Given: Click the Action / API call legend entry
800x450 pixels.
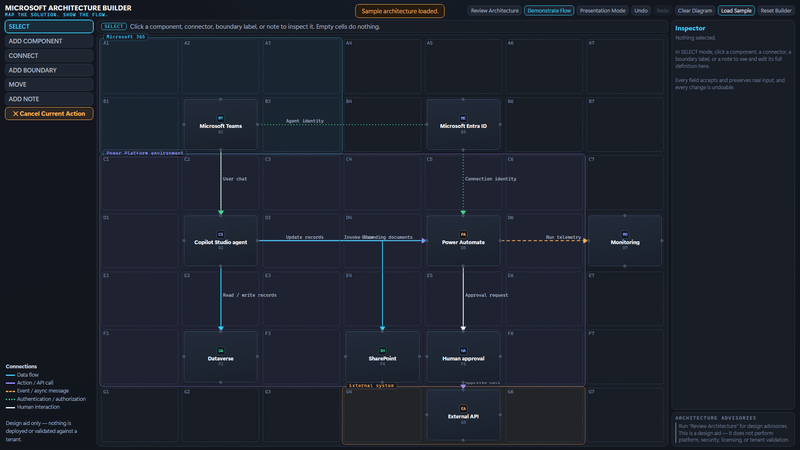Looking at the screenshot, I should click(29, 383).
